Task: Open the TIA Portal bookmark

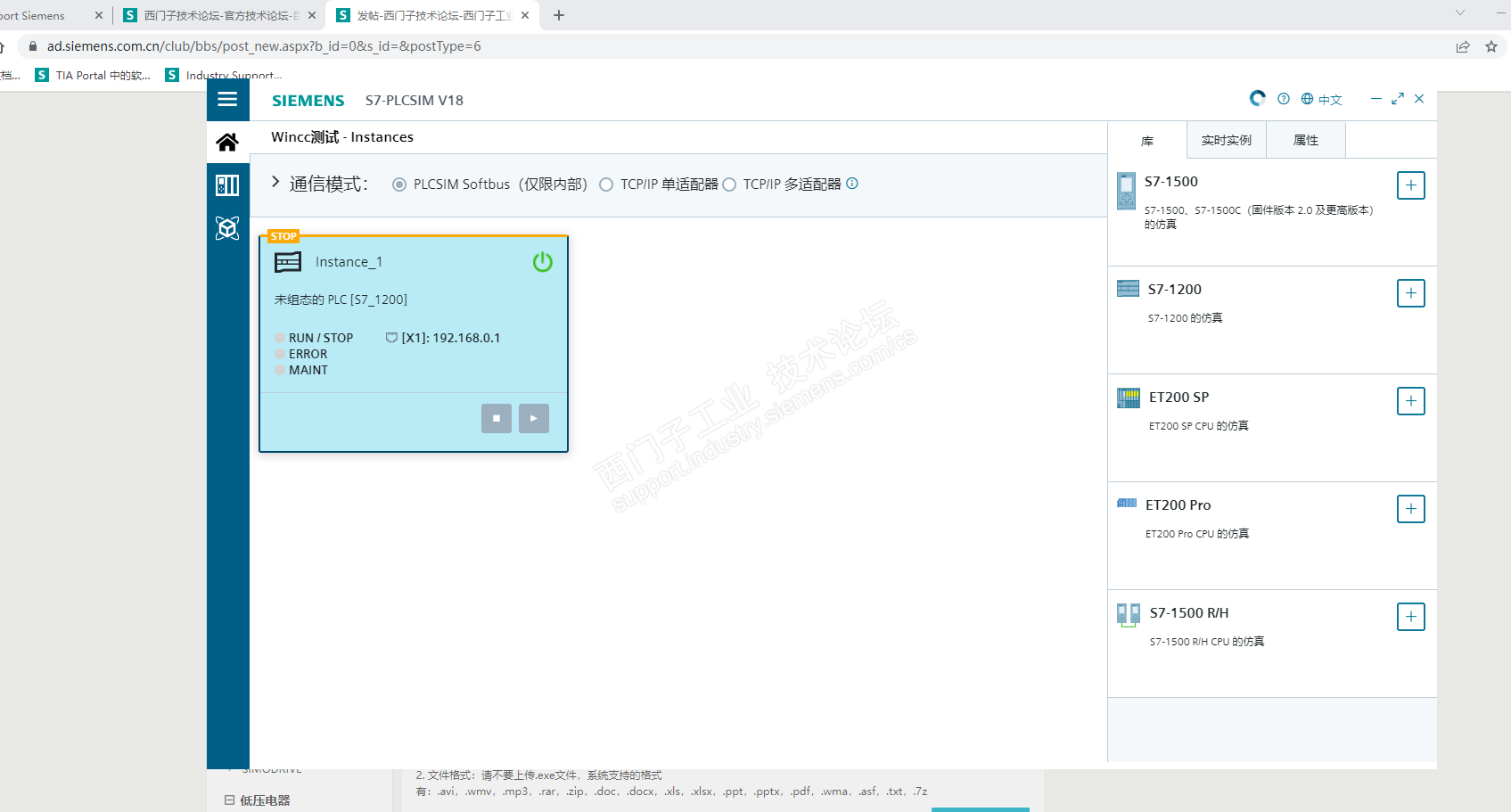Action: coord(93,75)
